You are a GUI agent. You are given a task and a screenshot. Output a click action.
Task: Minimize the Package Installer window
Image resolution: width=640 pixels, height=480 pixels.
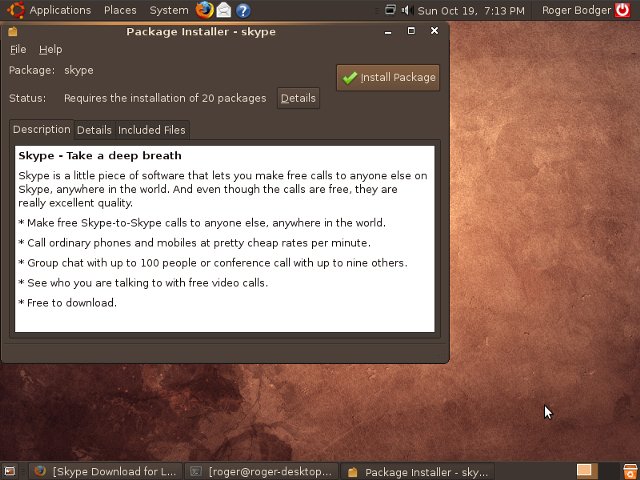click(388, 31)
